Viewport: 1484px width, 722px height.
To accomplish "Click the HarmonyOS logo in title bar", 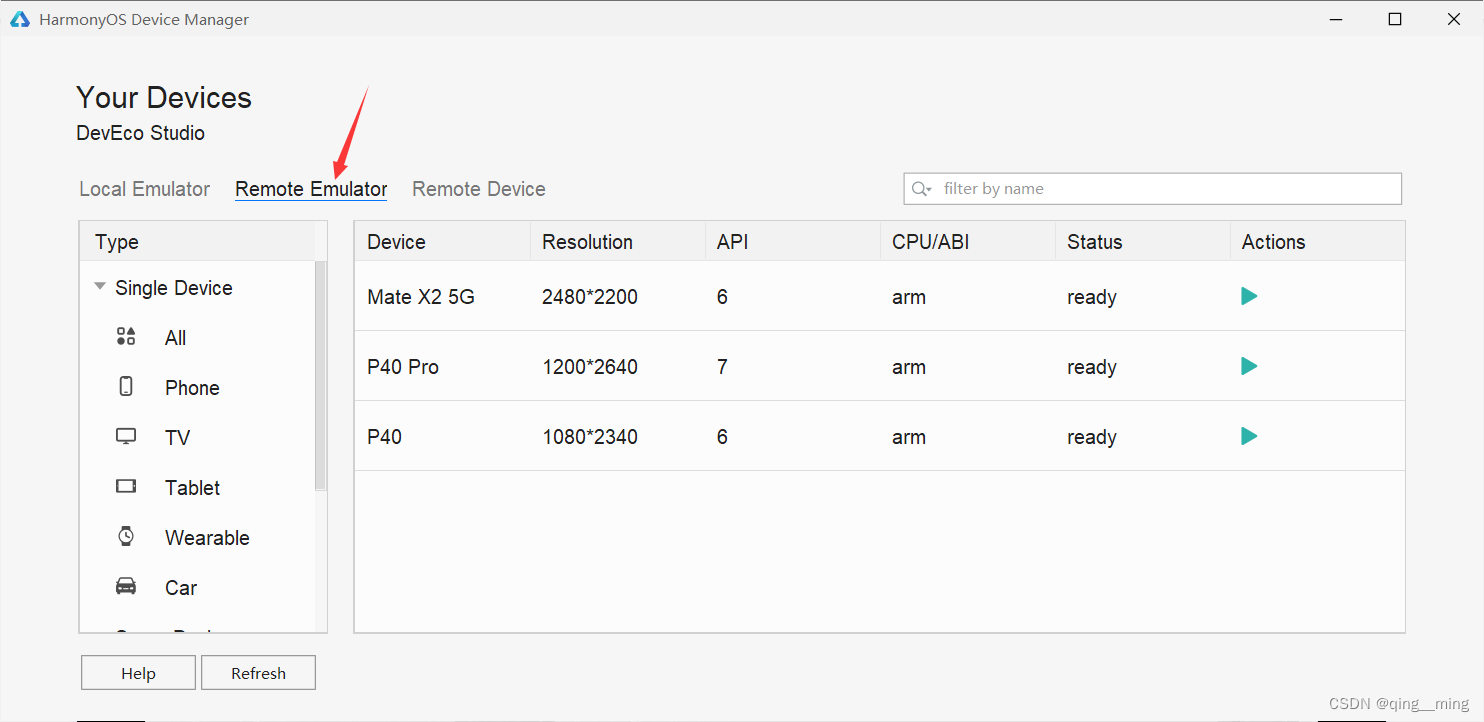I will (20, 19).
